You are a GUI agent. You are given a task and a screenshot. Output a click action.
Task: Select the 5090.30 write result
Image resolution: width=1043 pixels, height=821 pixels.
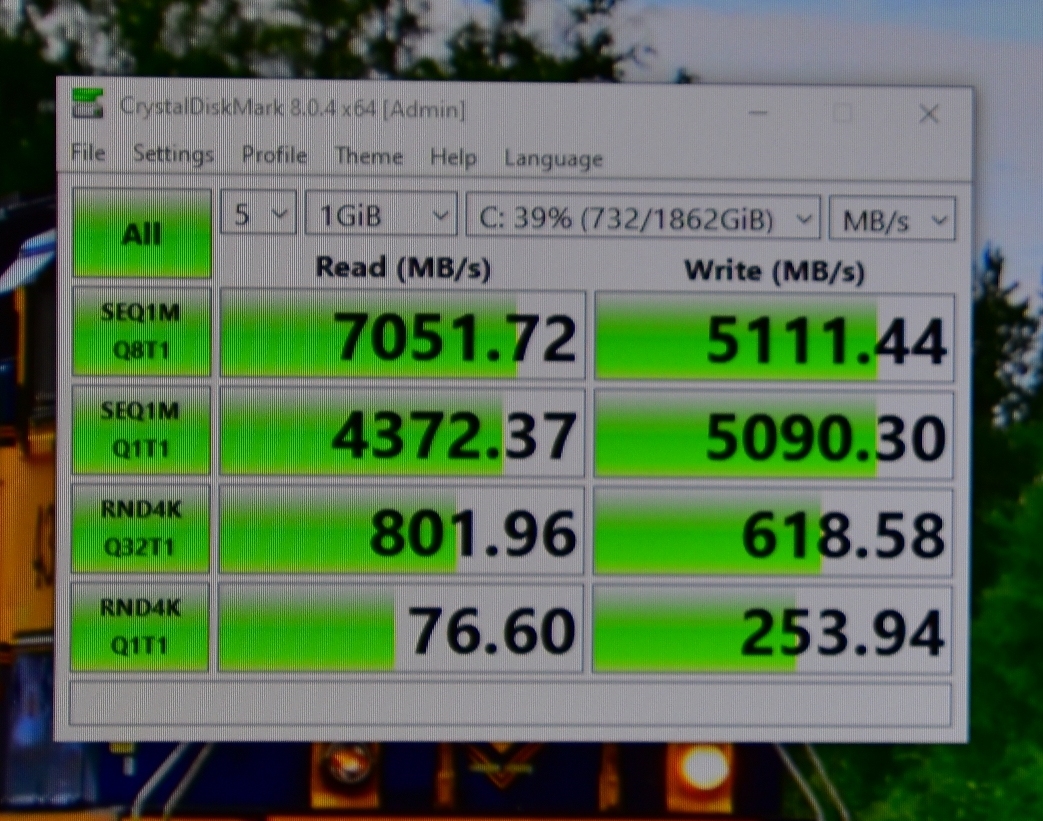[x=774, y=435]
